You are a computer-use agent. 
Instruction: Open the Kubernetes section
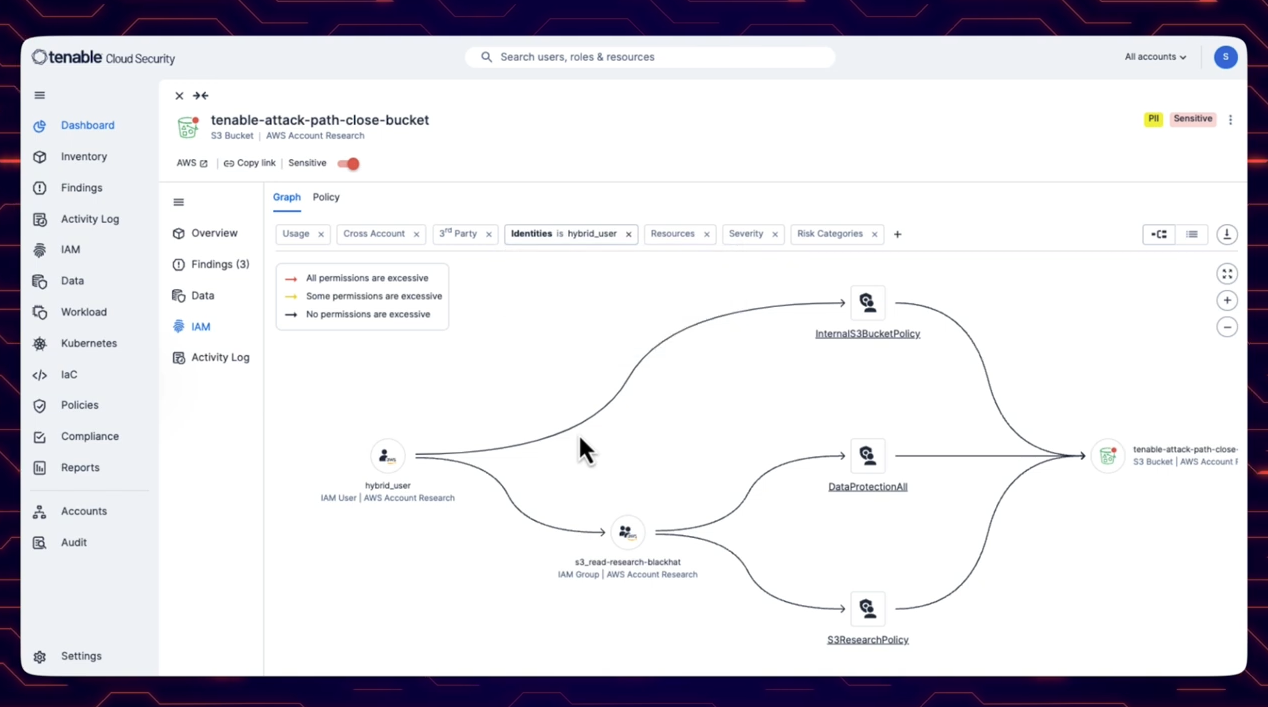75,343
